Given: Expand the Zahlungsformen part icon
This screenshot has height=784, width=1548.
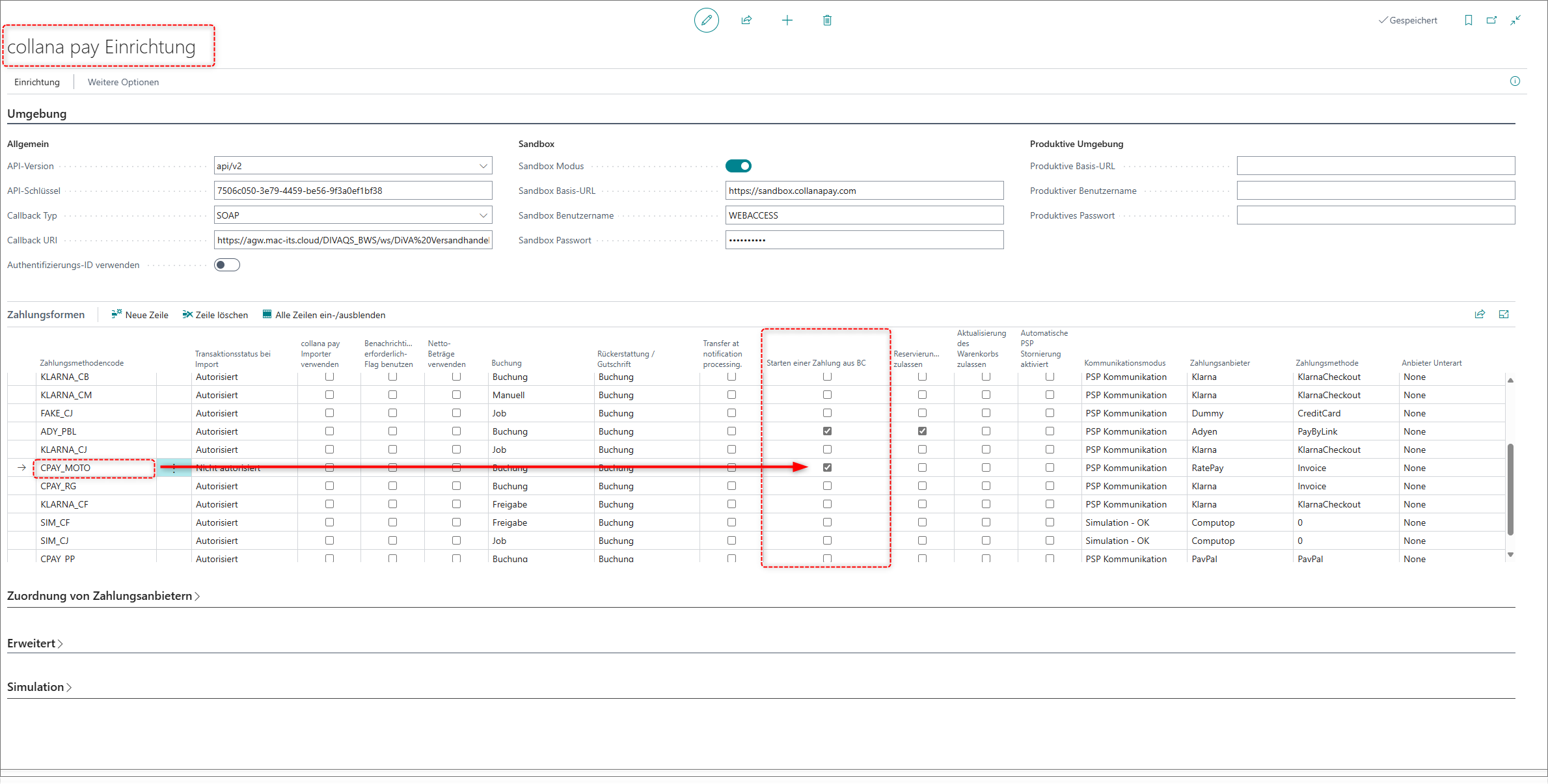Looking at the screenshot, I should 1504,314.
